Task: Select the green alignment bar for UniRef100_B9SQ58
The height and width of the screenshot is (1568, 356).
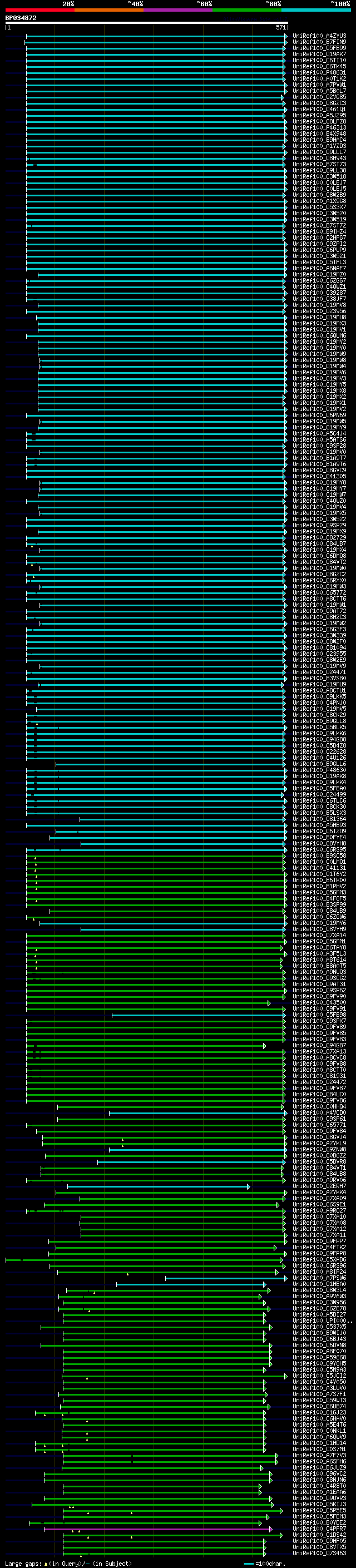Action: pyautogui.click(x=155, y=856)
